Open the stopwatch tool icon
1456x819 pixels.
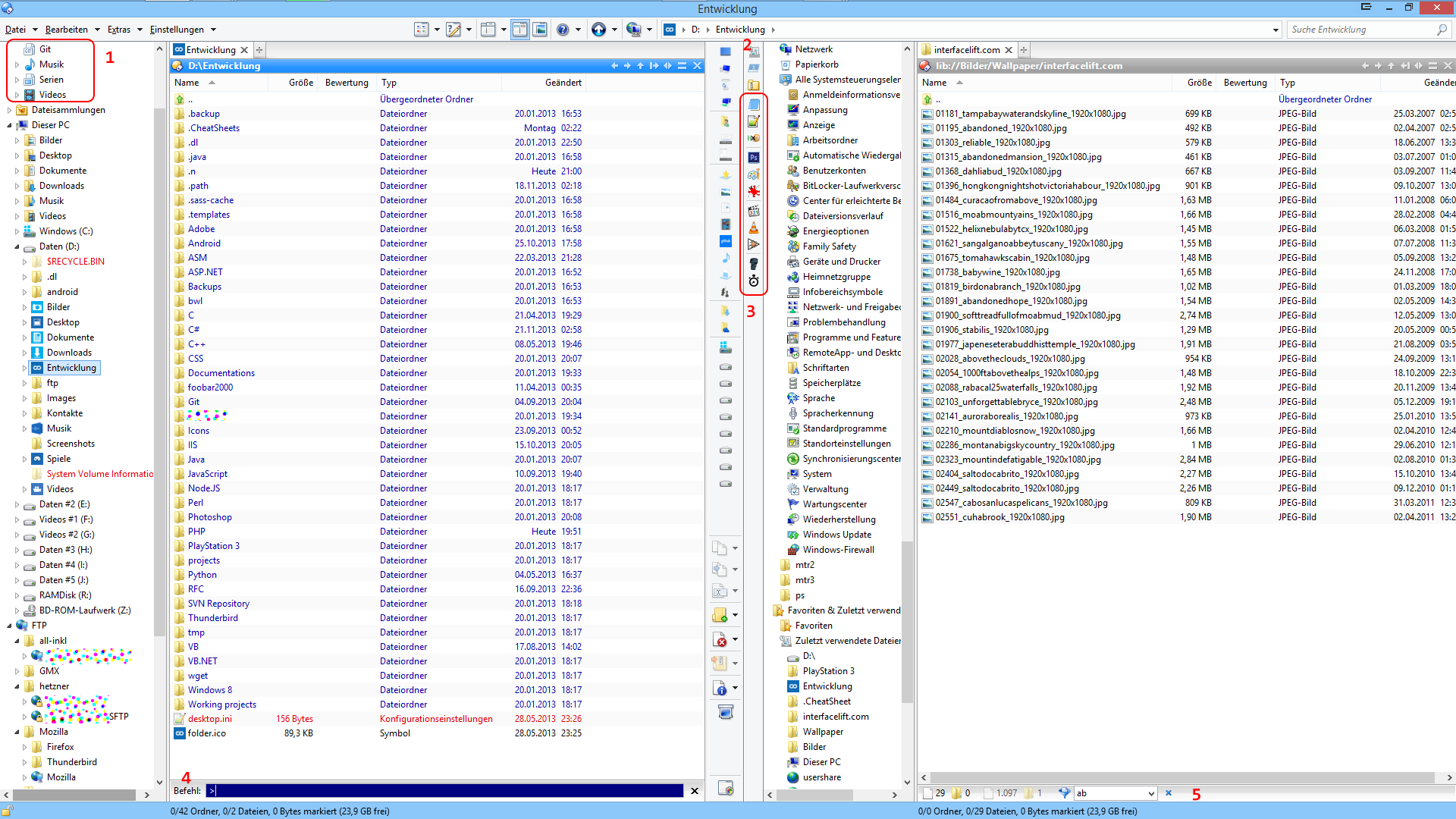[x=753, y=281]
